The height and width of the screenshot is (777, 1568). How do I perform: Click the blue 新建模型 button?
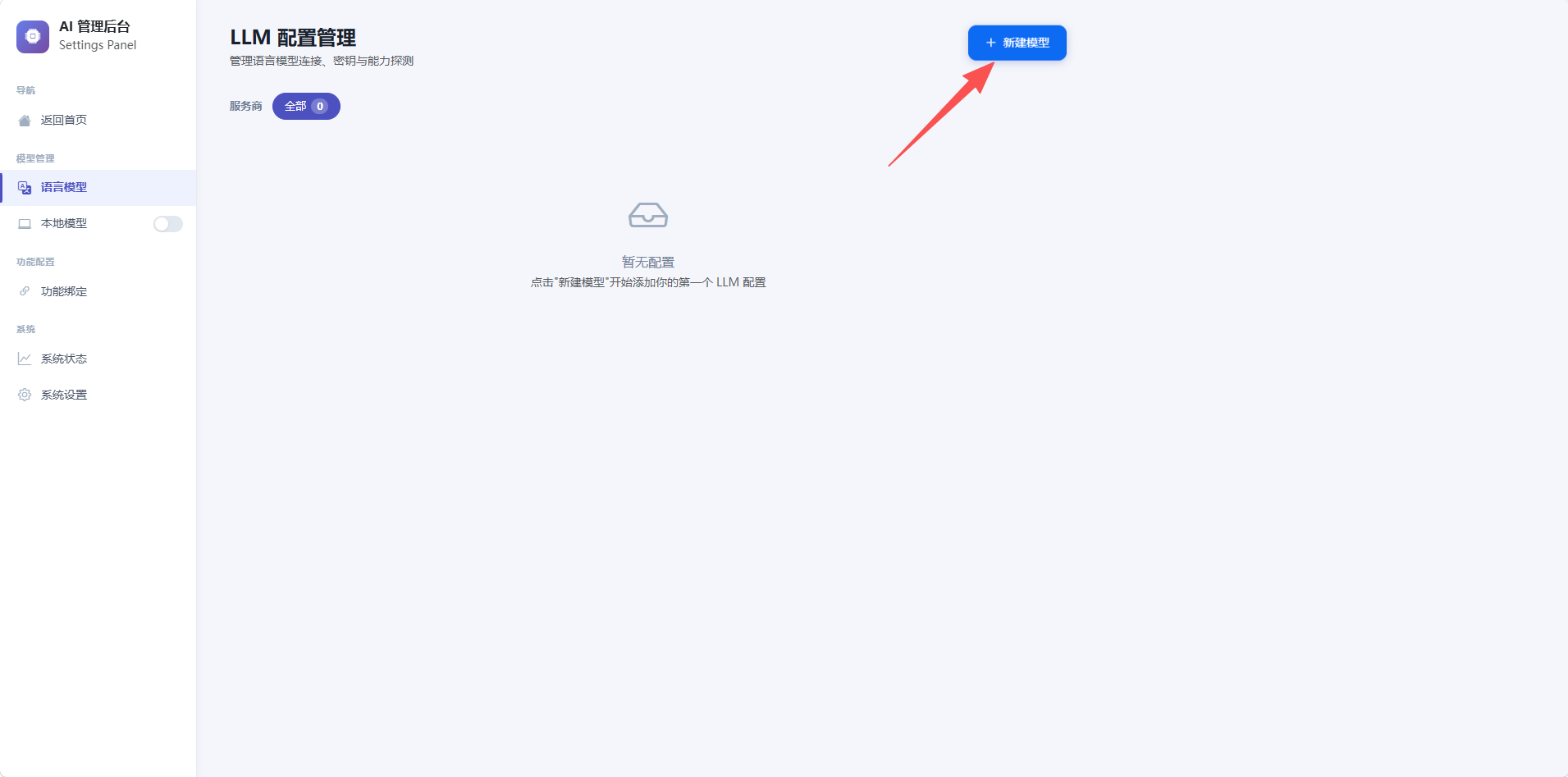[x=1017, y=43]
